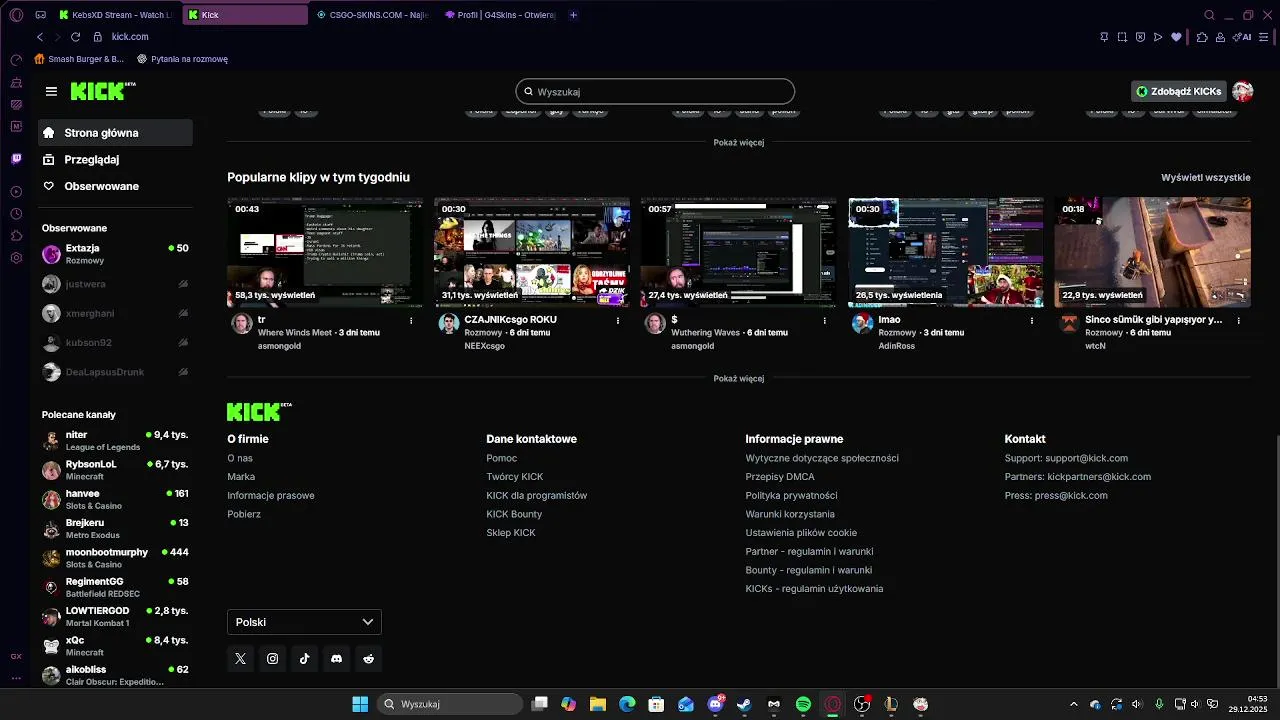Viewport: 1280px width, 720px height.
Task: Open browser tab search magnifier icon
Action: point(1209,15)
